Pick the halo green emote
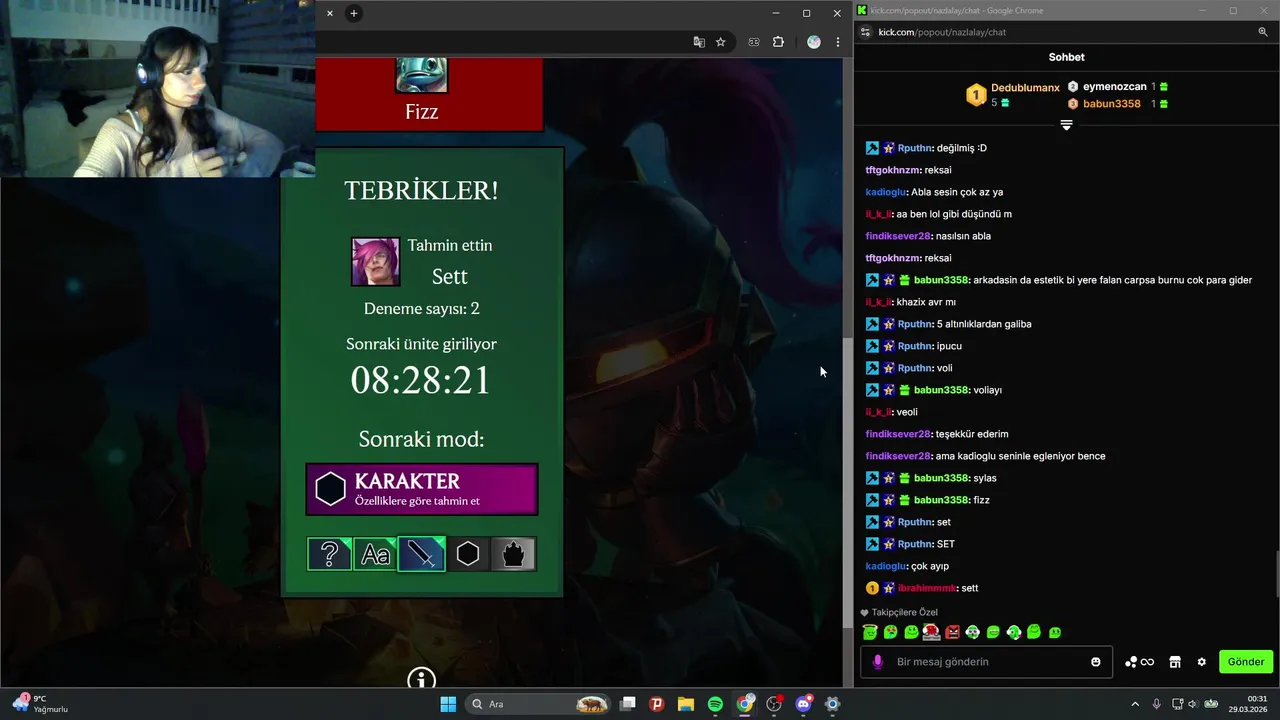Screen dimensions: 1280x720 [x=870, y=632]
